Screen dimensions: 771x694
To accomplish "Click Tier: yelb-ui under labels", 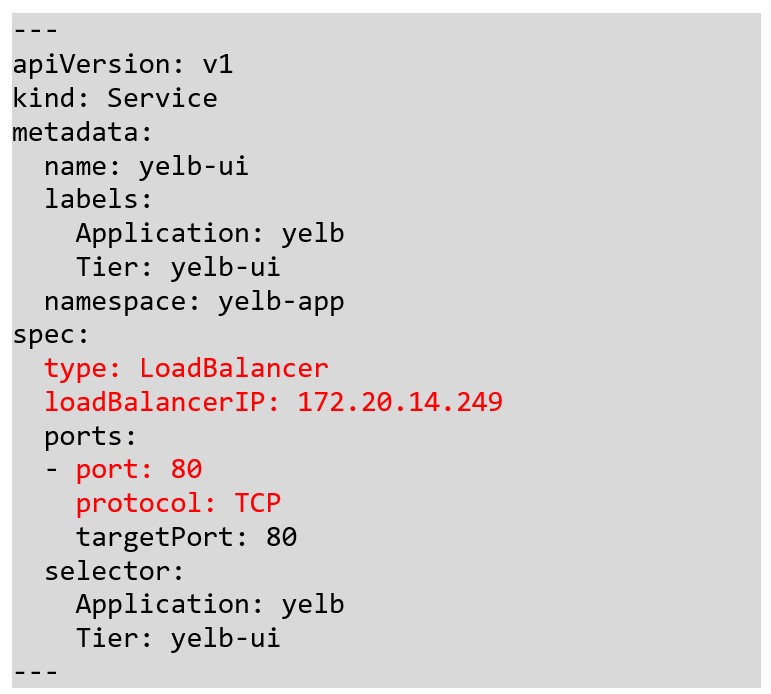I will [177, 267].
